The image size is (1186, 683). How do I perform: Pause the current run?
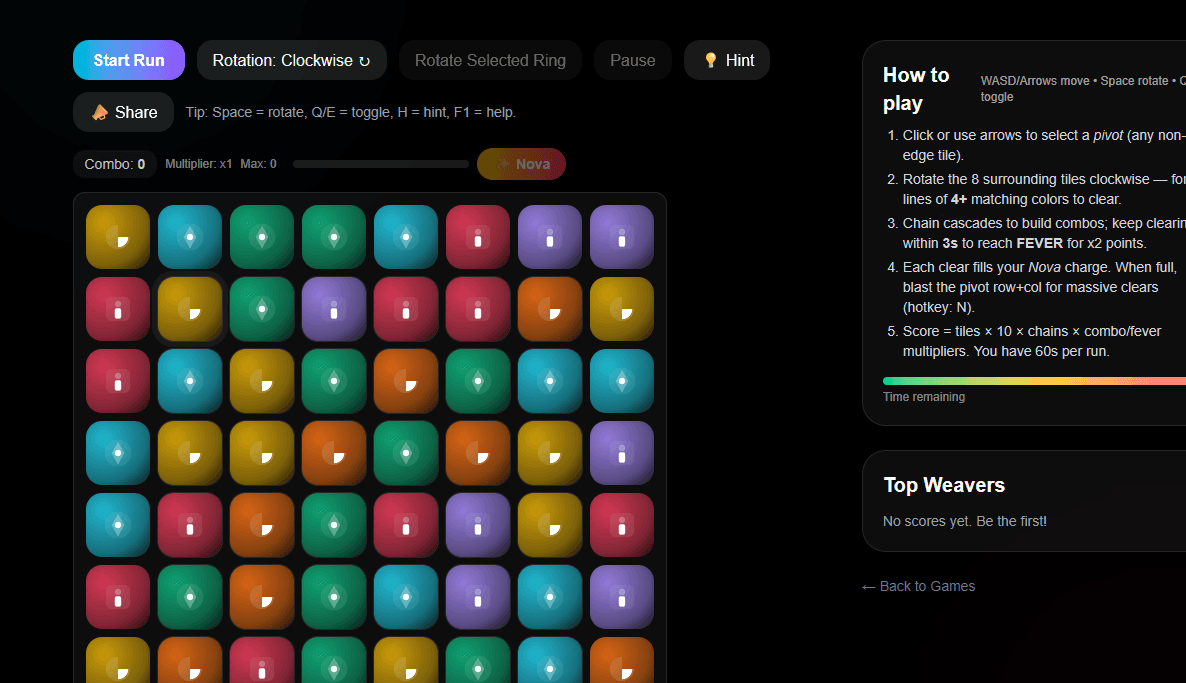point(632,60)
